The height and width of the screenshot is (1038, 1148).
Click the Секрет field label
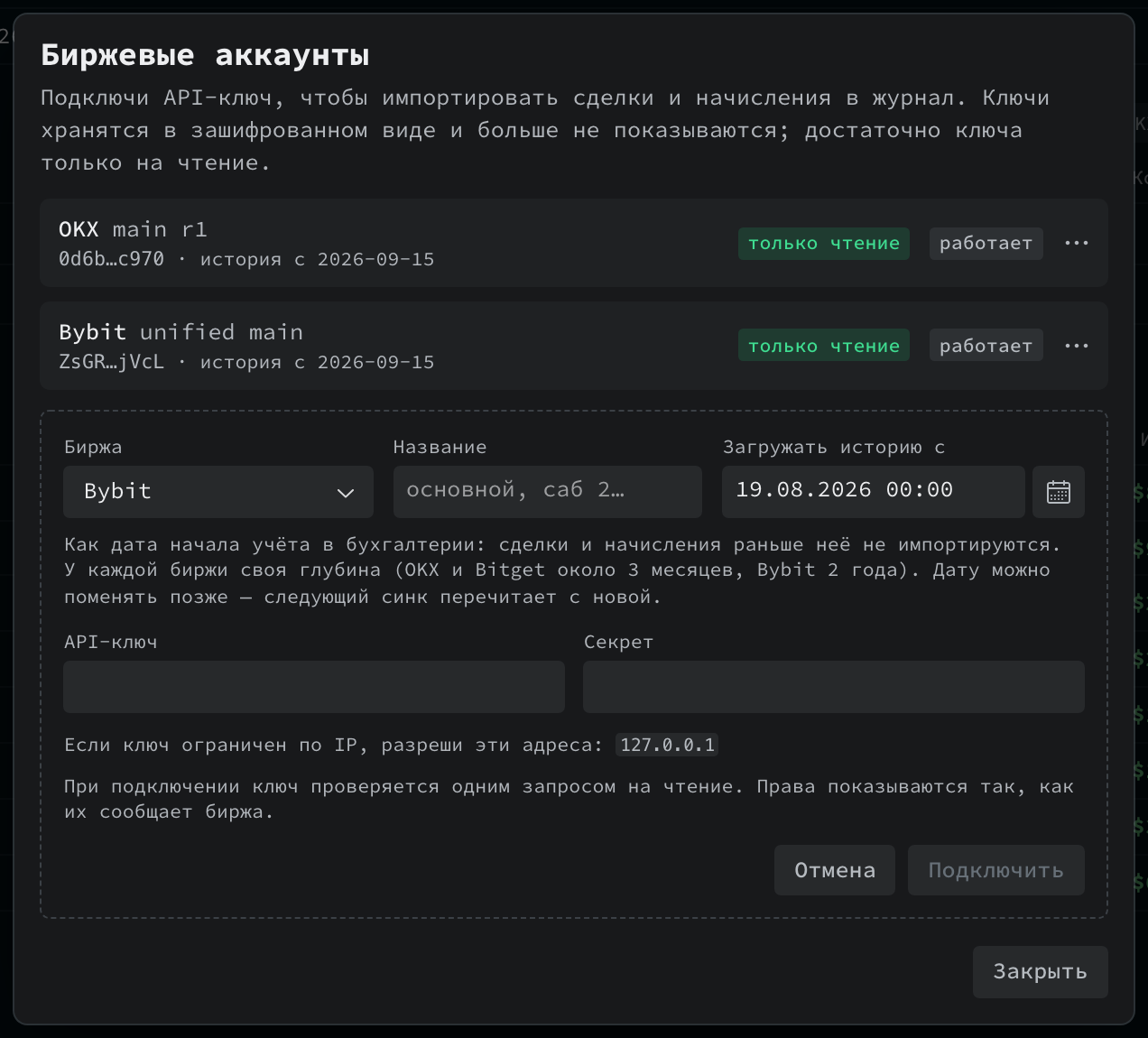click(618, 642)
